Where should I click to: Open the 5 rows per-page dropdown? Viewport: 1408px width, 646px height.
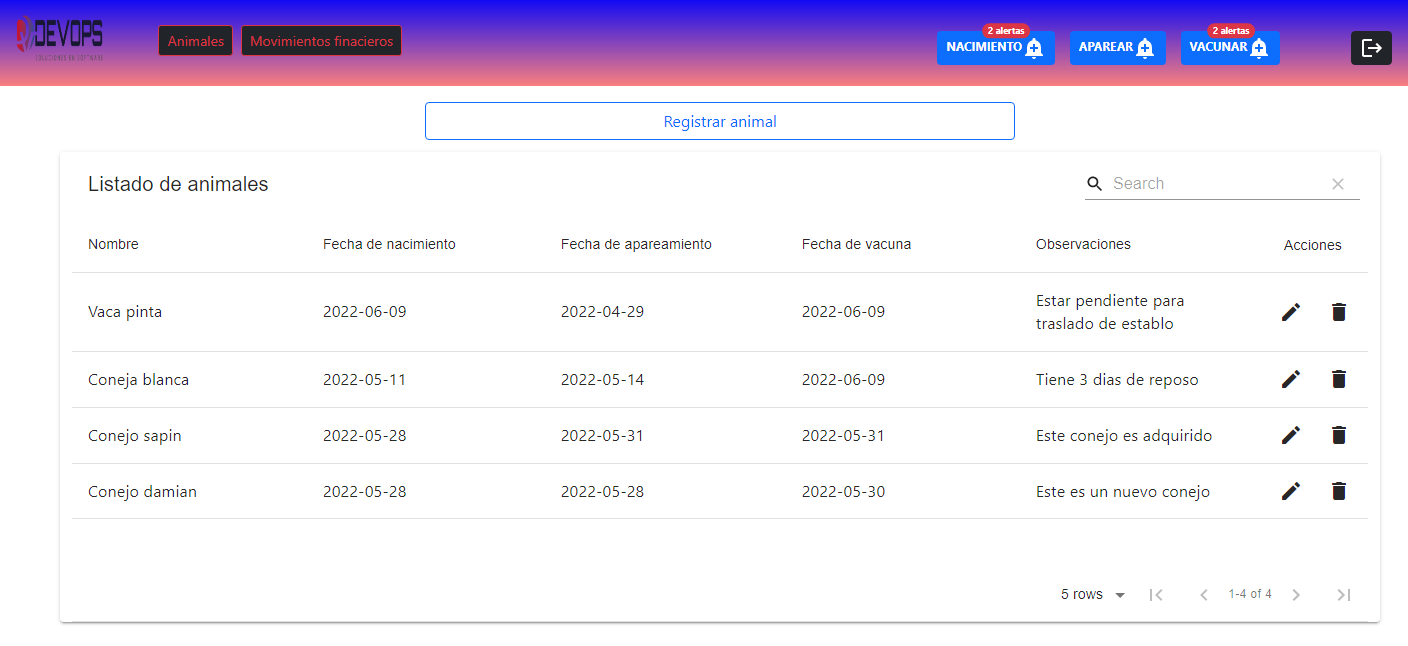tap(1093, 595)
